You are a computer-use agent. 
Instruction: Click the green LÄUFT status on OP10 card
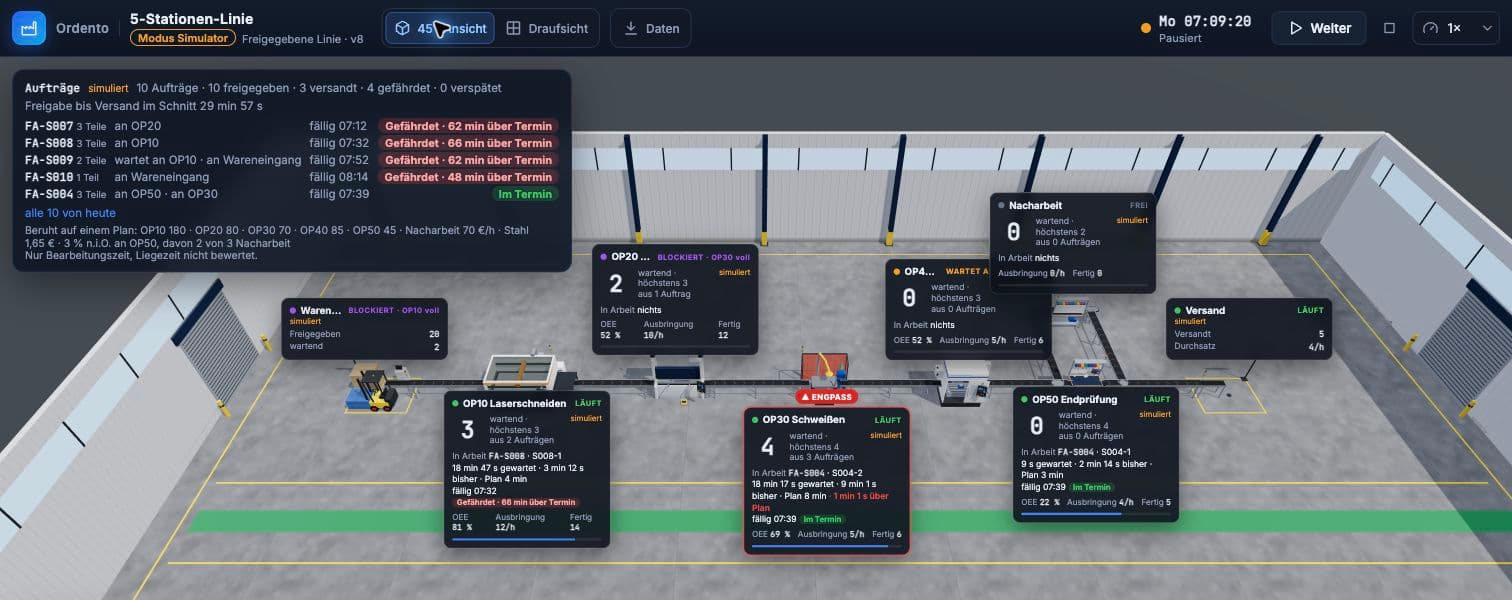click(x=588, y=403)
